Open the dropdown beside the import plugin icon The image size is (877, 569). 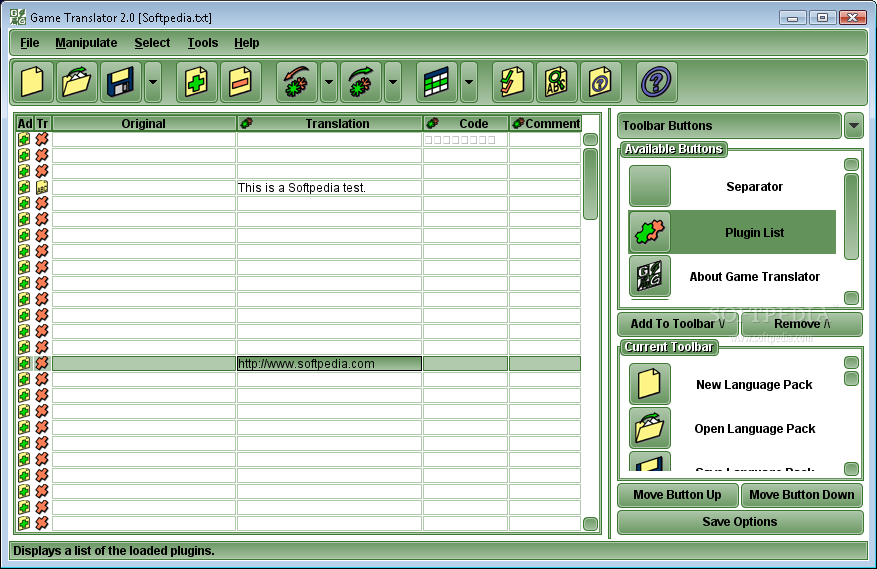329,82
